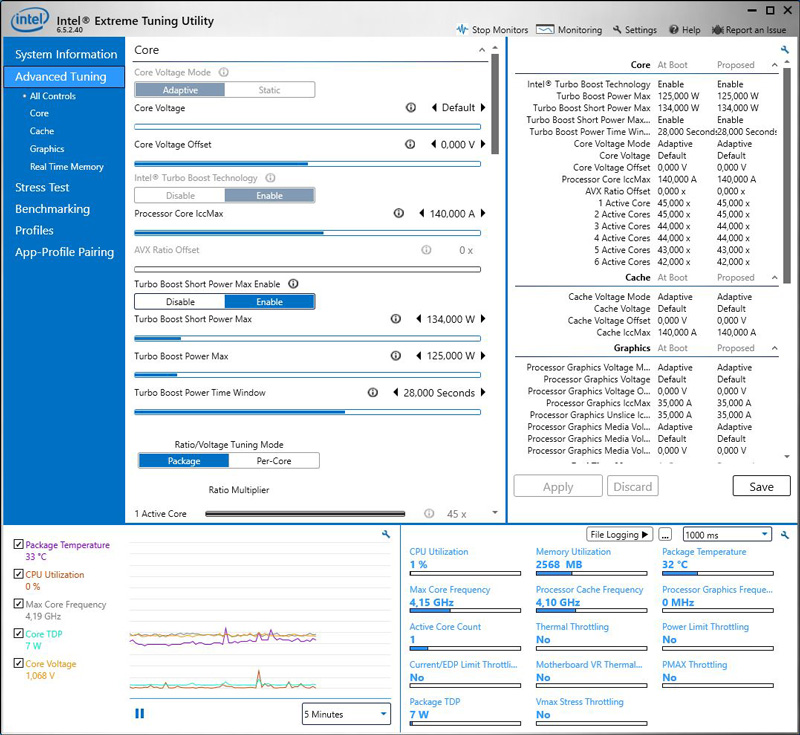
Task: Click info icon for 1 Active Core ratio
Action: point(429,514)
